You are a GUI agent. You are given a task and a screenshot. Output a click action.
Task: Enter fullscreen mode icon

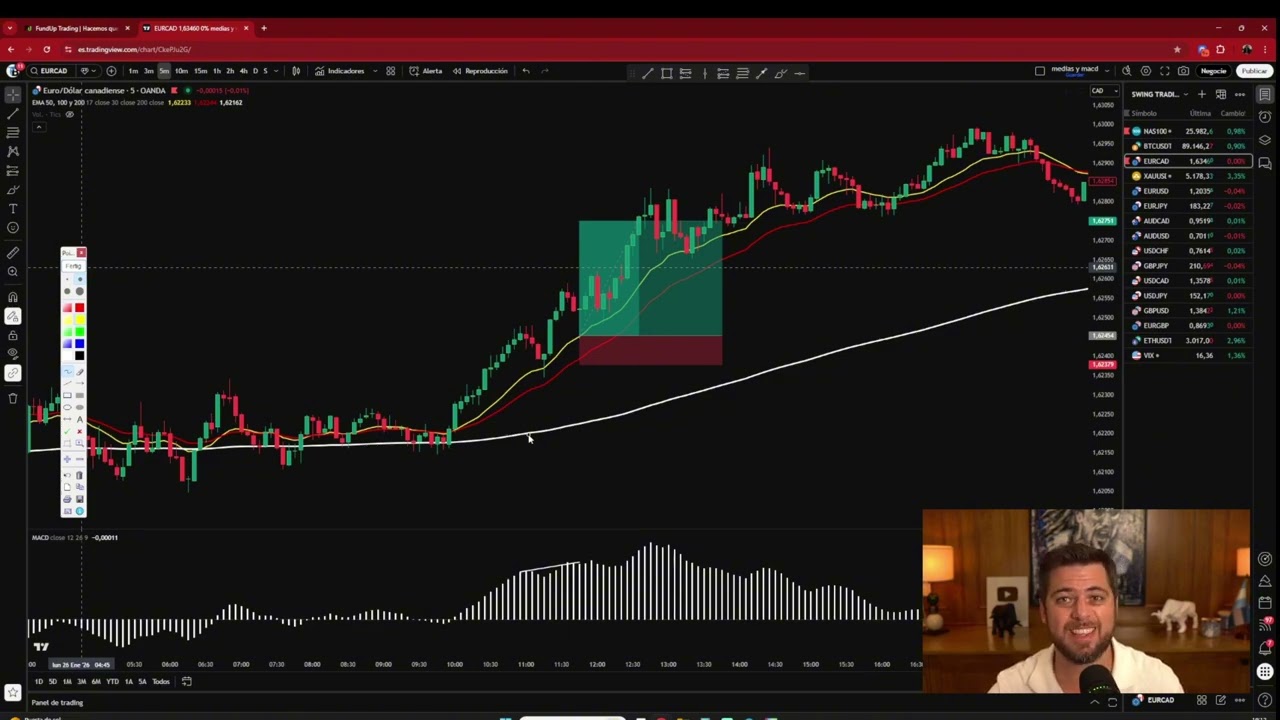tap(1165, 71)
